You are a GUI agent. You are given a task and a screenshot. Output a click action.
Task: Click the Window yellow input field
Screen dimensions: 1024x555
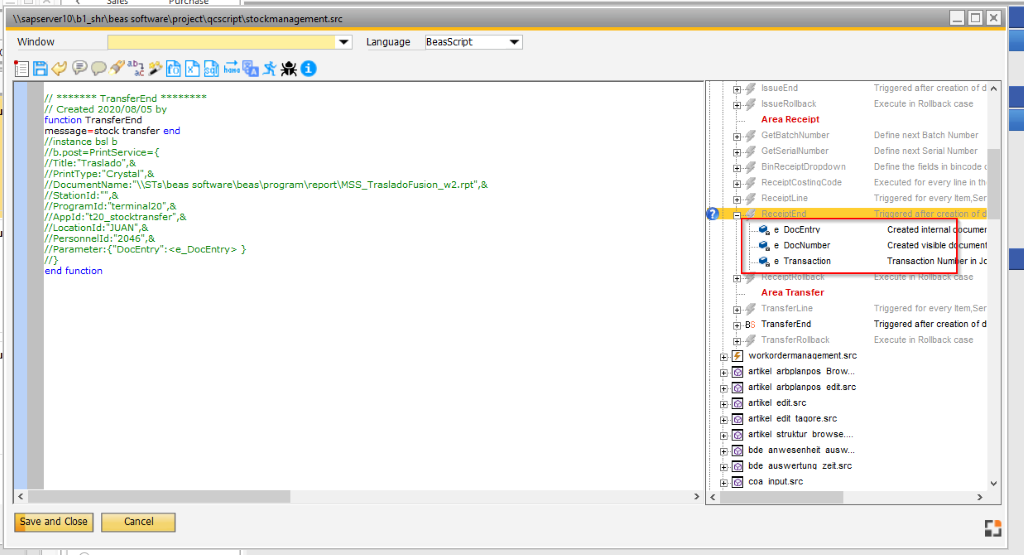pyautogui.click(x=221, y=42)
